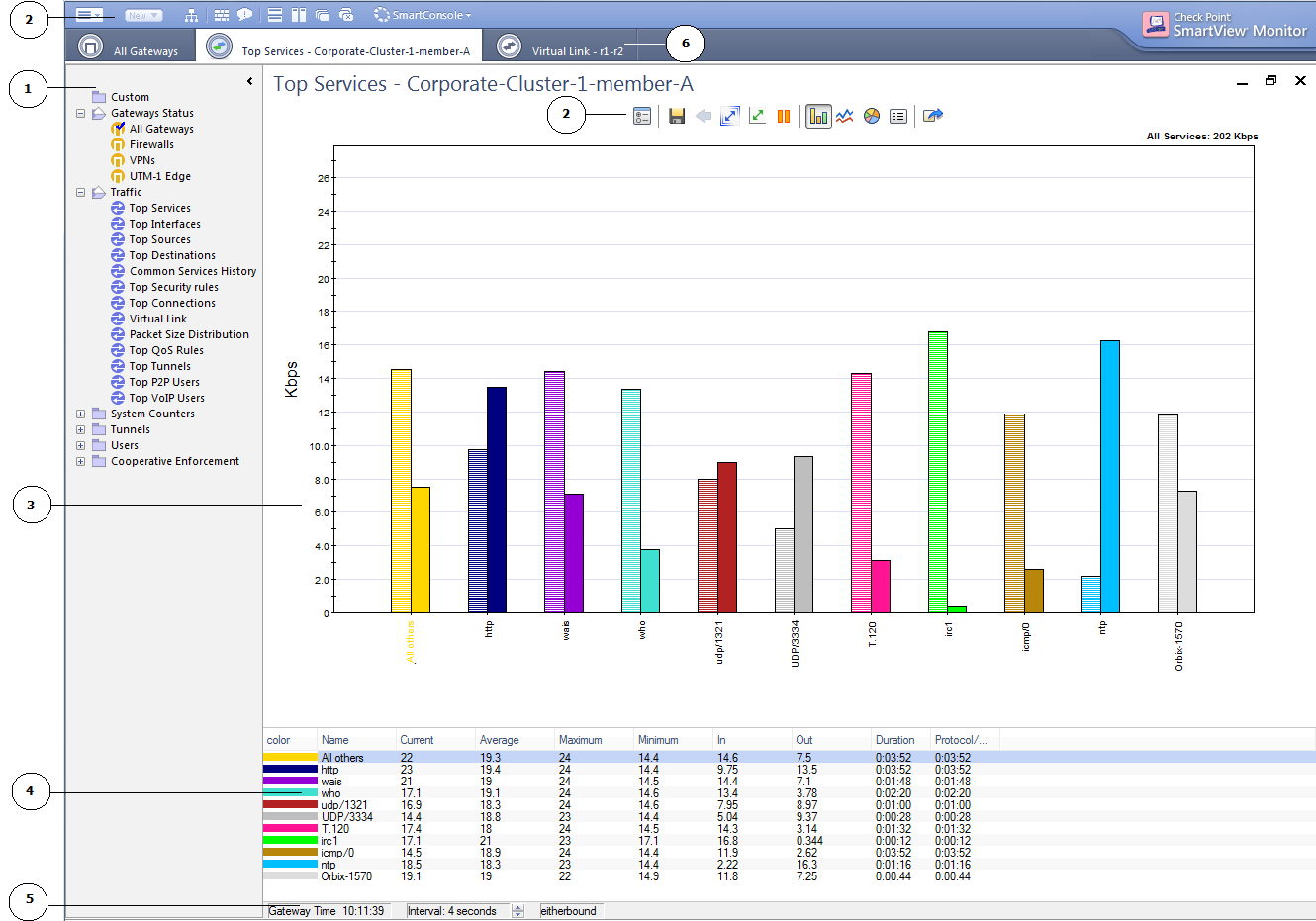Click the blue expand-arrows icon in chart toolbar

(x=730, y=116)
